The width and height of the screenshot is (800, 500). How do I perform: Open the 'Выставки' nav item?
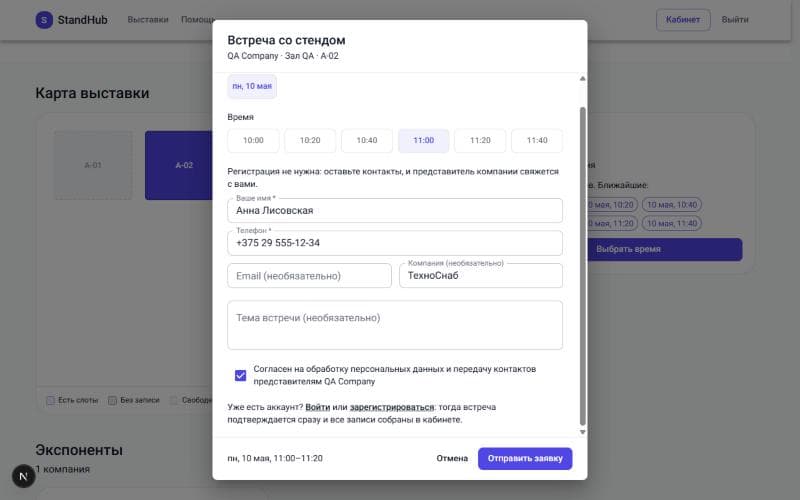click(148, 20)
